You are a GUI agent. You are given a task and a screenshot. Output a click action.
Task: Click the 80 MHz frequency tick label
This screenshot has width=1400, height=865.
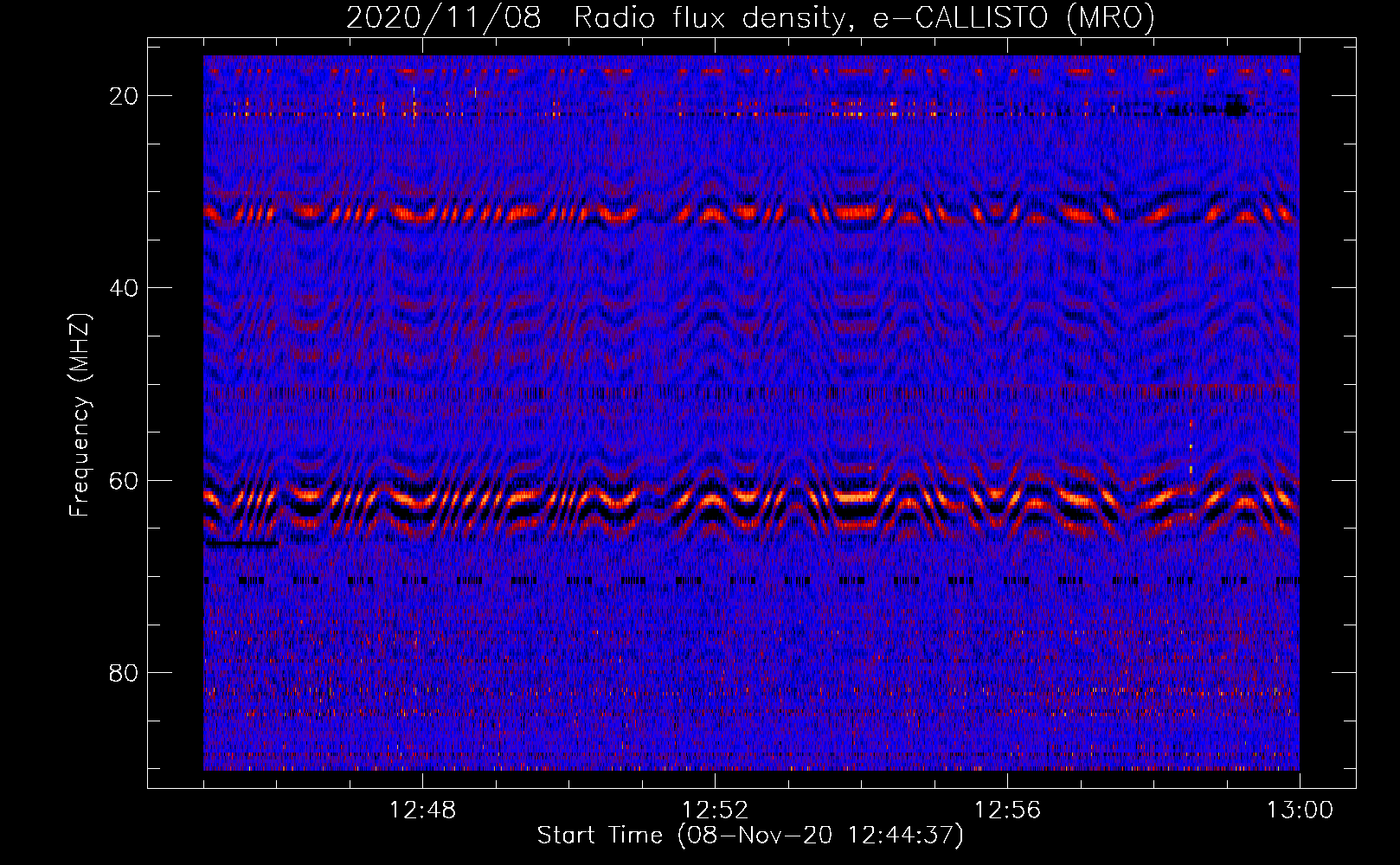click(125, 672)
